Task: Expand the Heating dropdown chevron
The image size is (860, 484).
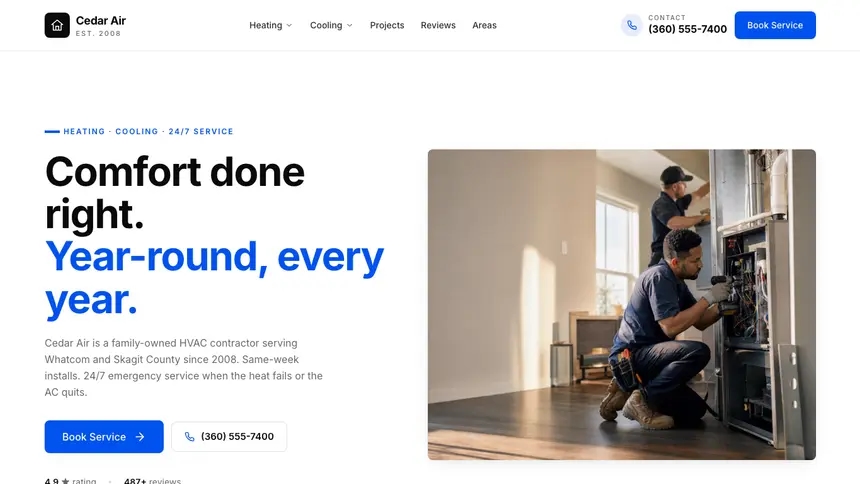Action: click(x=289, y=25)
